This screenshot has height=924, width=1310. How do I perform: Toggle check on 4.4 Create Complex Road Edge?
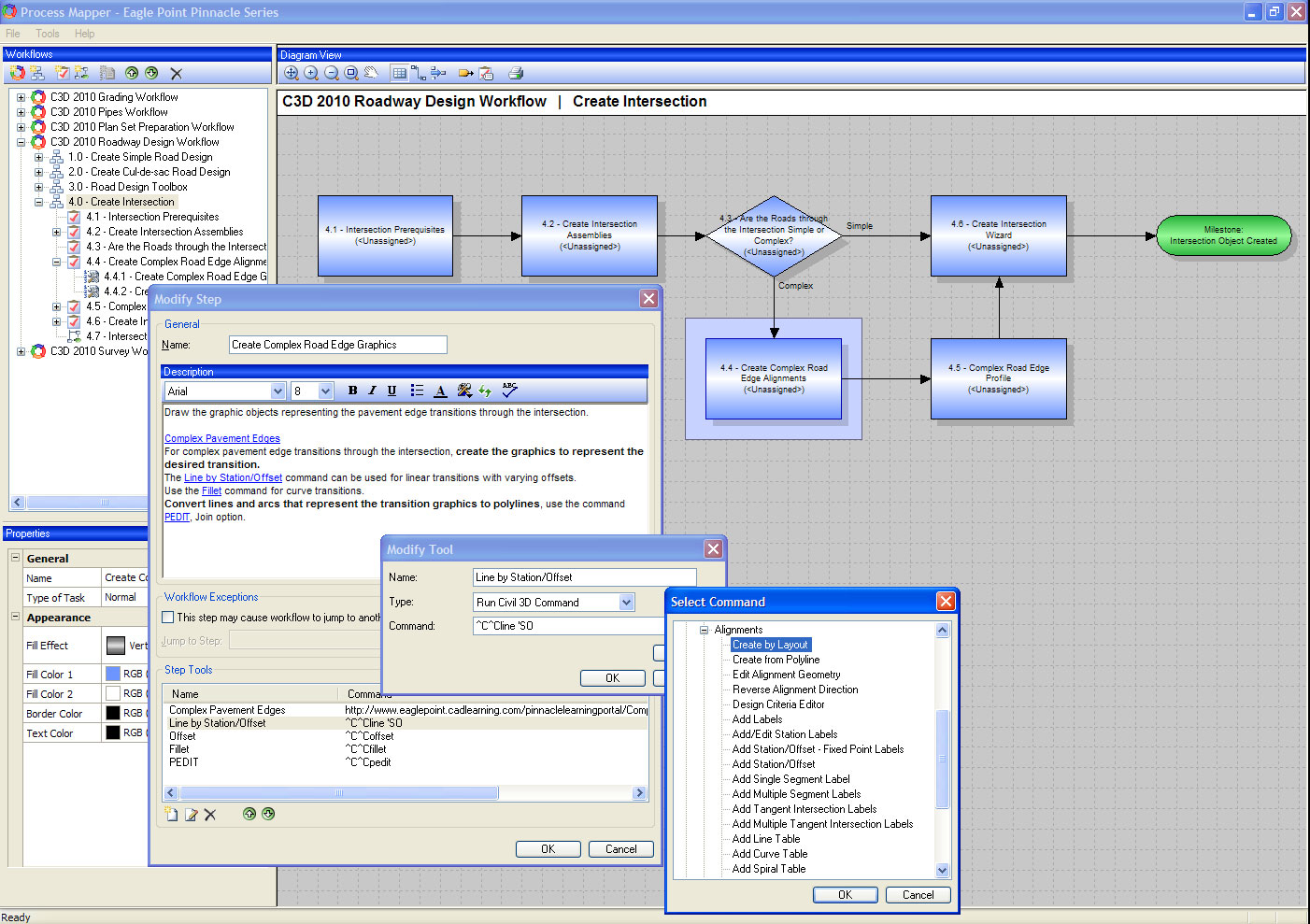74,262
